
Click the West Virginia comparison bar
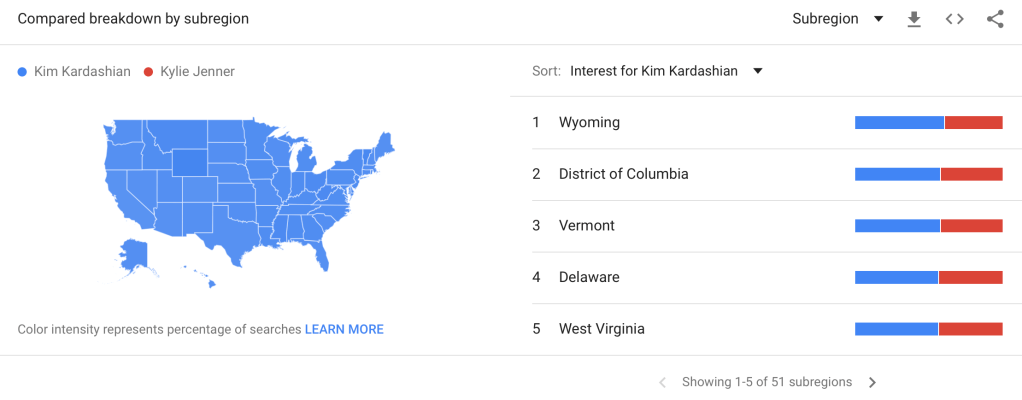coord(928,329)
